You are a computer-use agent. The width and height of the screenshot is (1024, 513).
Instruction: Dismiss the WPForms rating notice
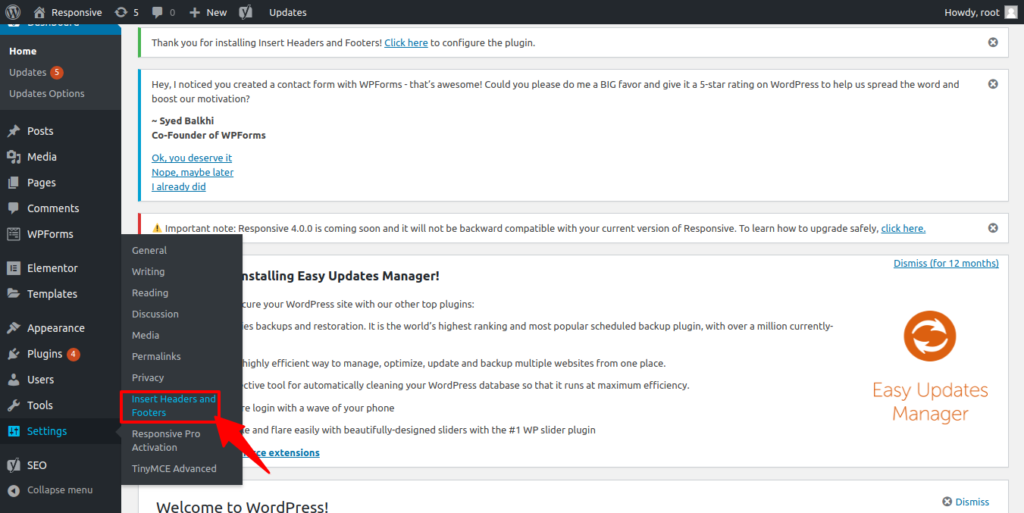[x=993, y=84]
